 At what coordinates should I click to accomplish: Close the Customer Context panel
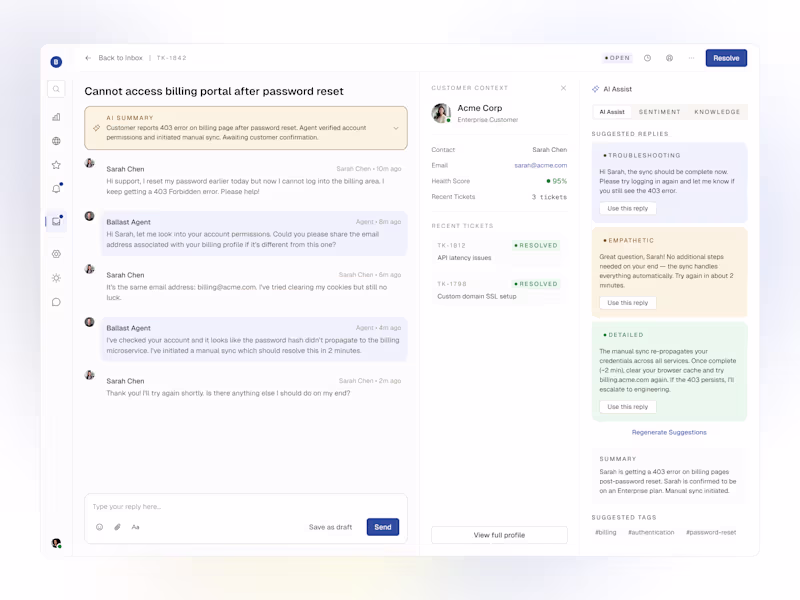[x=563, y=88]
